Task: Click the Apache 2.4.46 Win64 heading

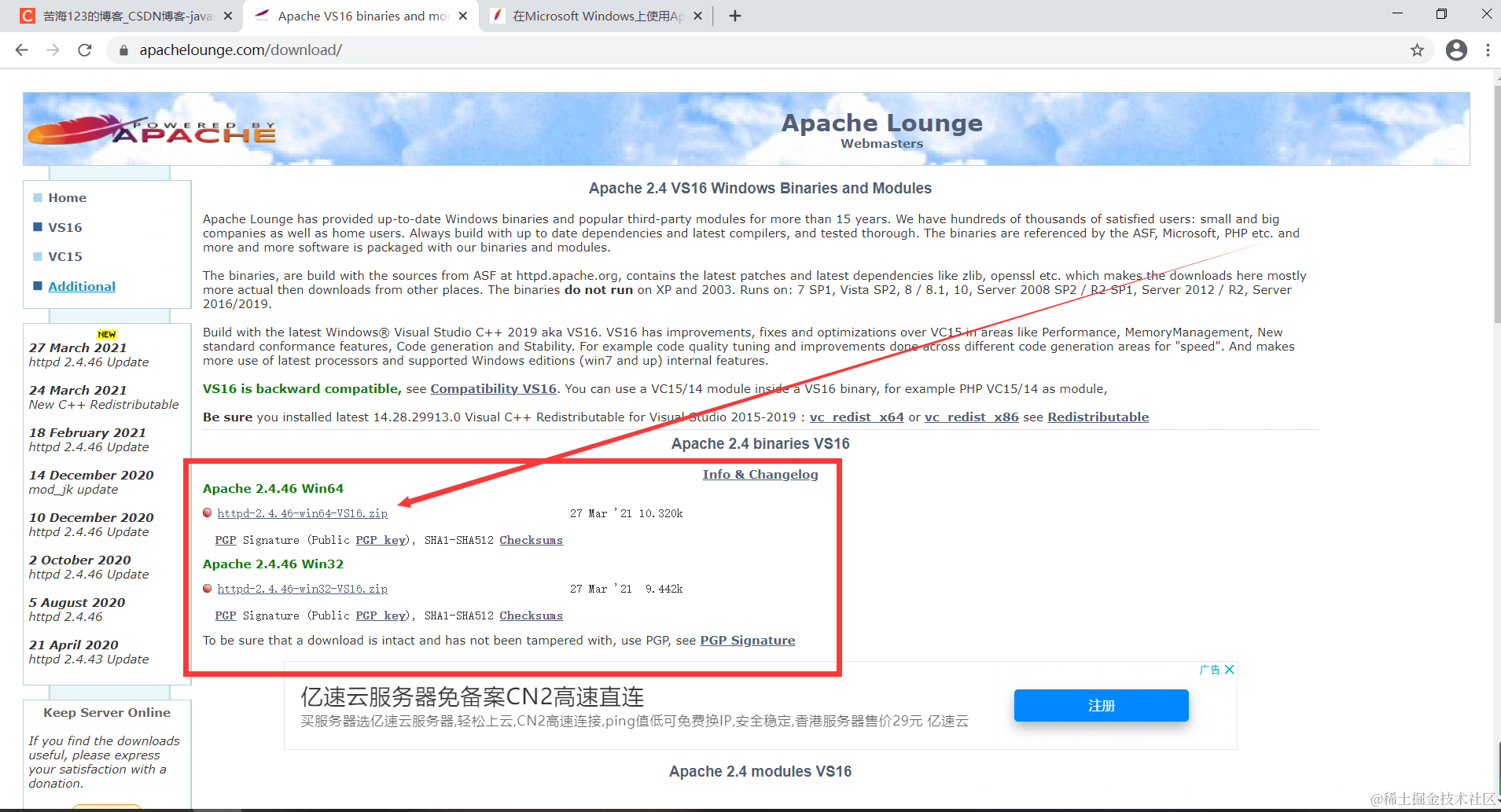Action: (273, 489)
